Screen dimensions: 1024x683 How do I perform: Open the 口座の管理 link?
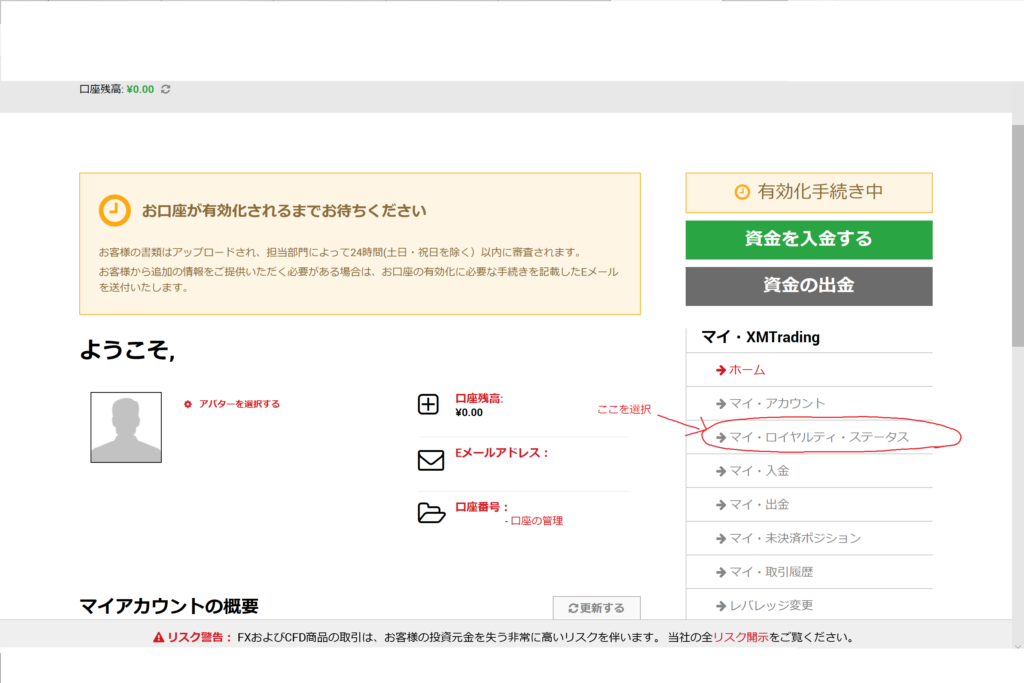536,521
